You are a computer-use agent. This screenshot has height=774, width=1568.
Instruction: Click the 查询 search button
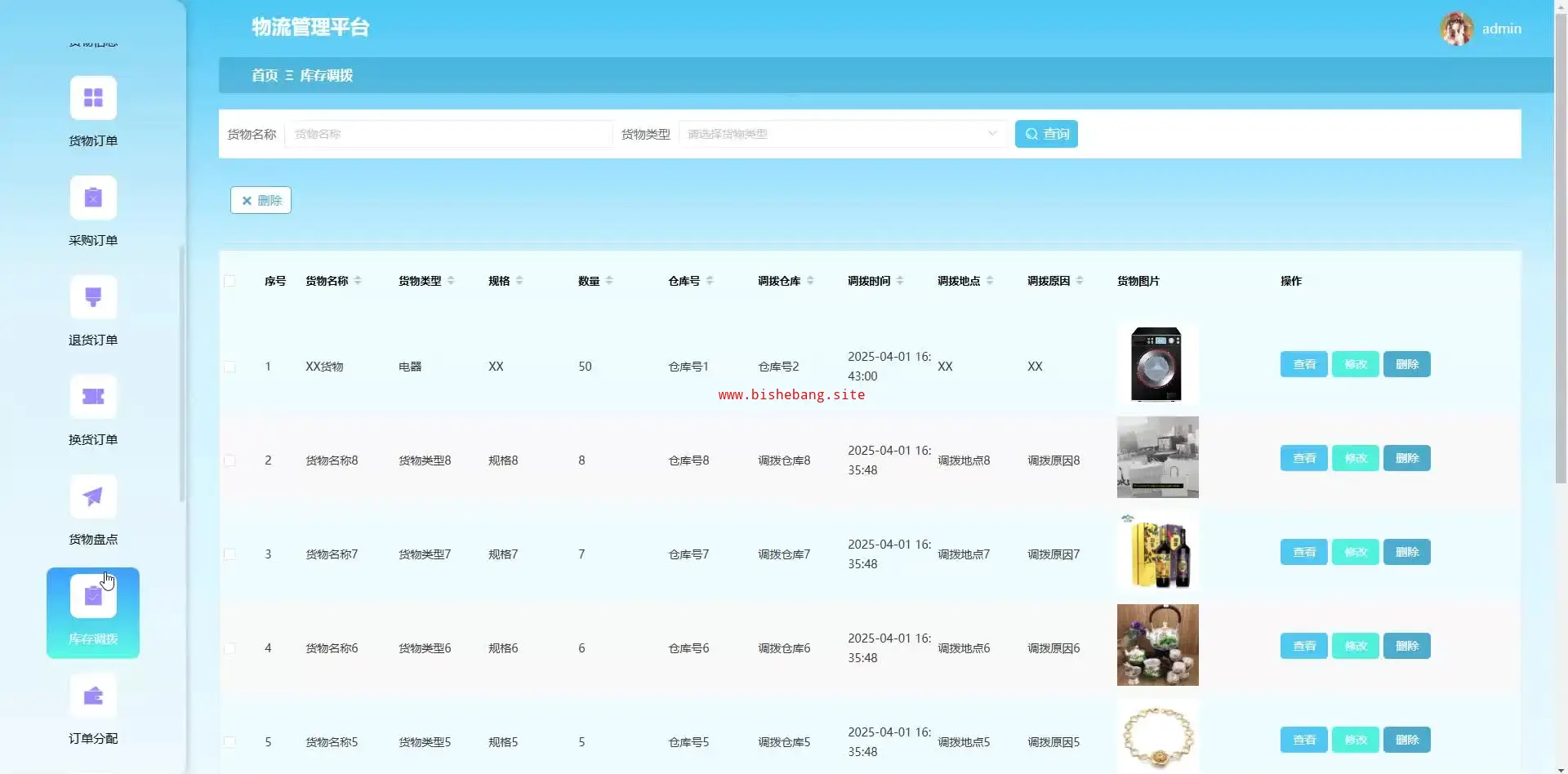pyautogui.click(x=1046, y=134)
